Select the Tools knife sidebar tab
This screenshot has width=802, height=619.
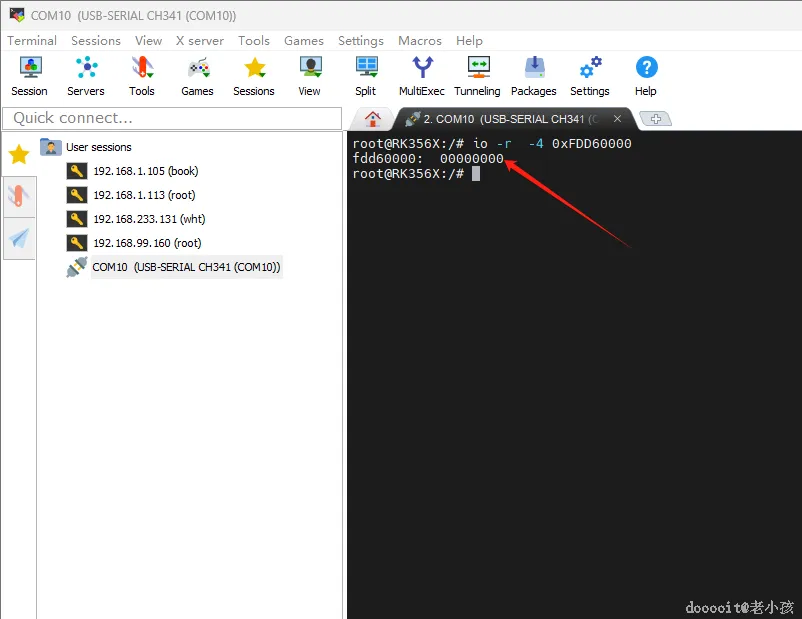click(x=19, y=196)
